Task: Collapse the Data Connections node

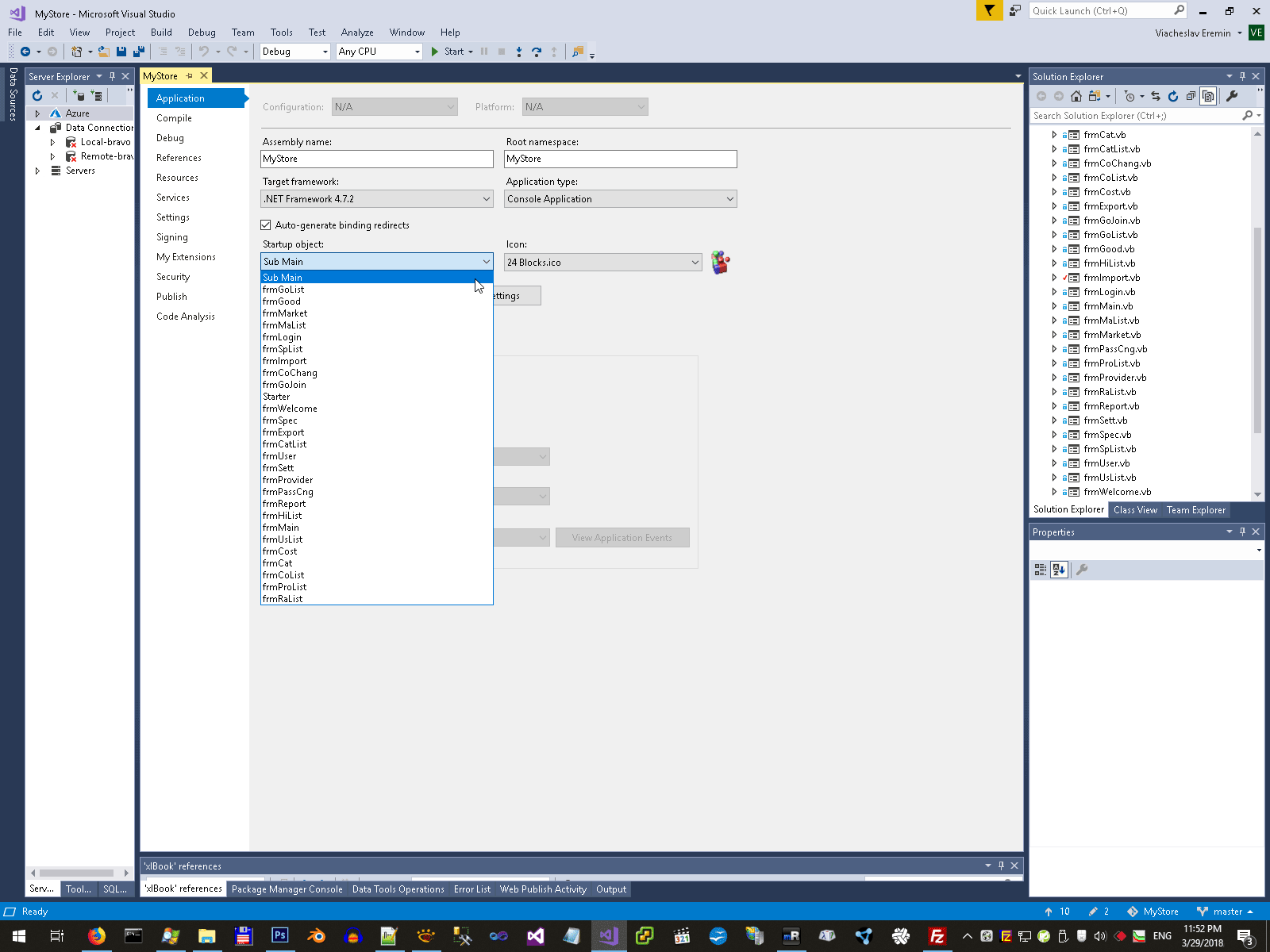Action: (37, 128)
